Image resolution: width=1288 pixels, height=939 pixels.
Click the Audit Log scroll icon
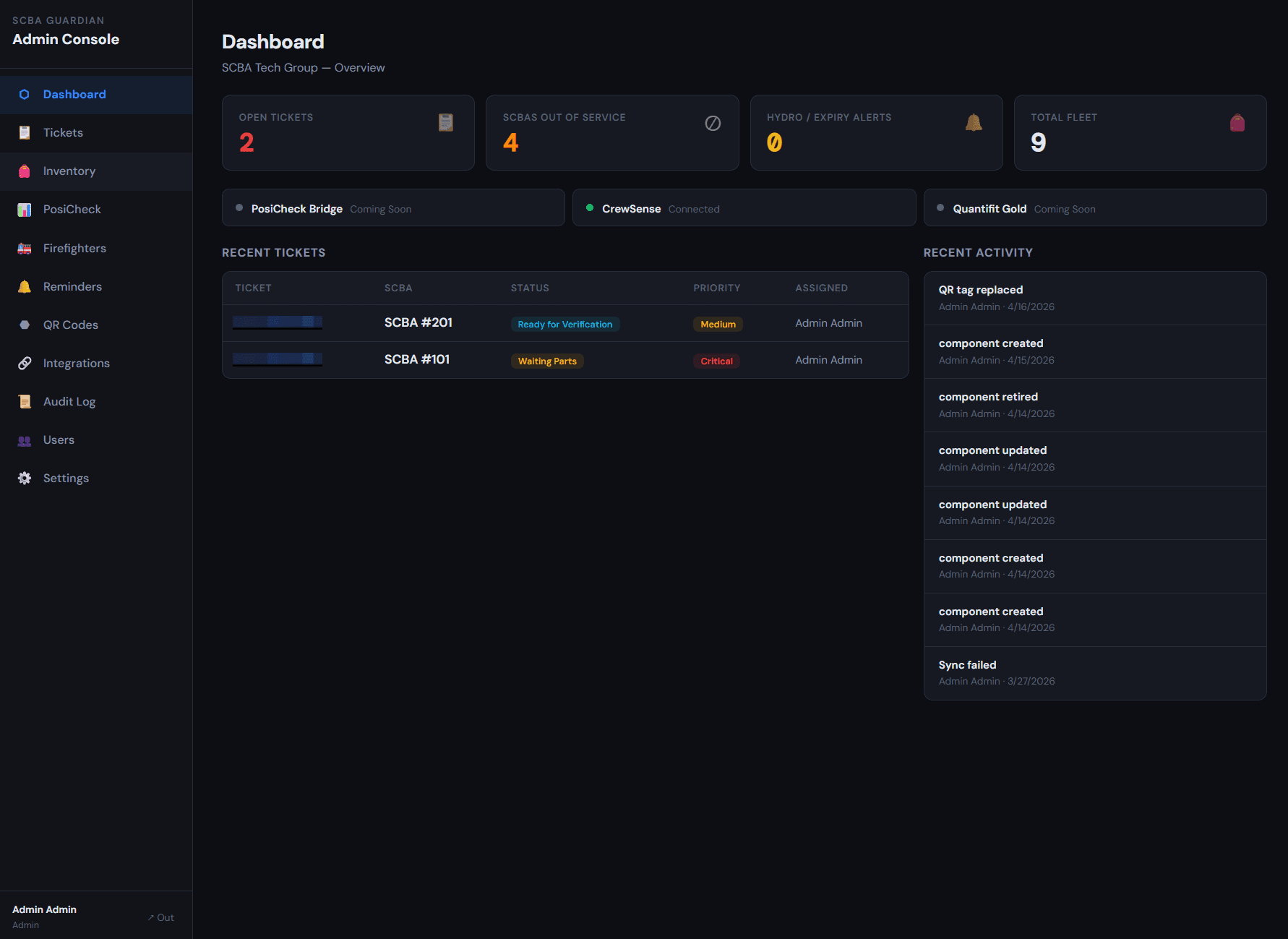[25, 402]
